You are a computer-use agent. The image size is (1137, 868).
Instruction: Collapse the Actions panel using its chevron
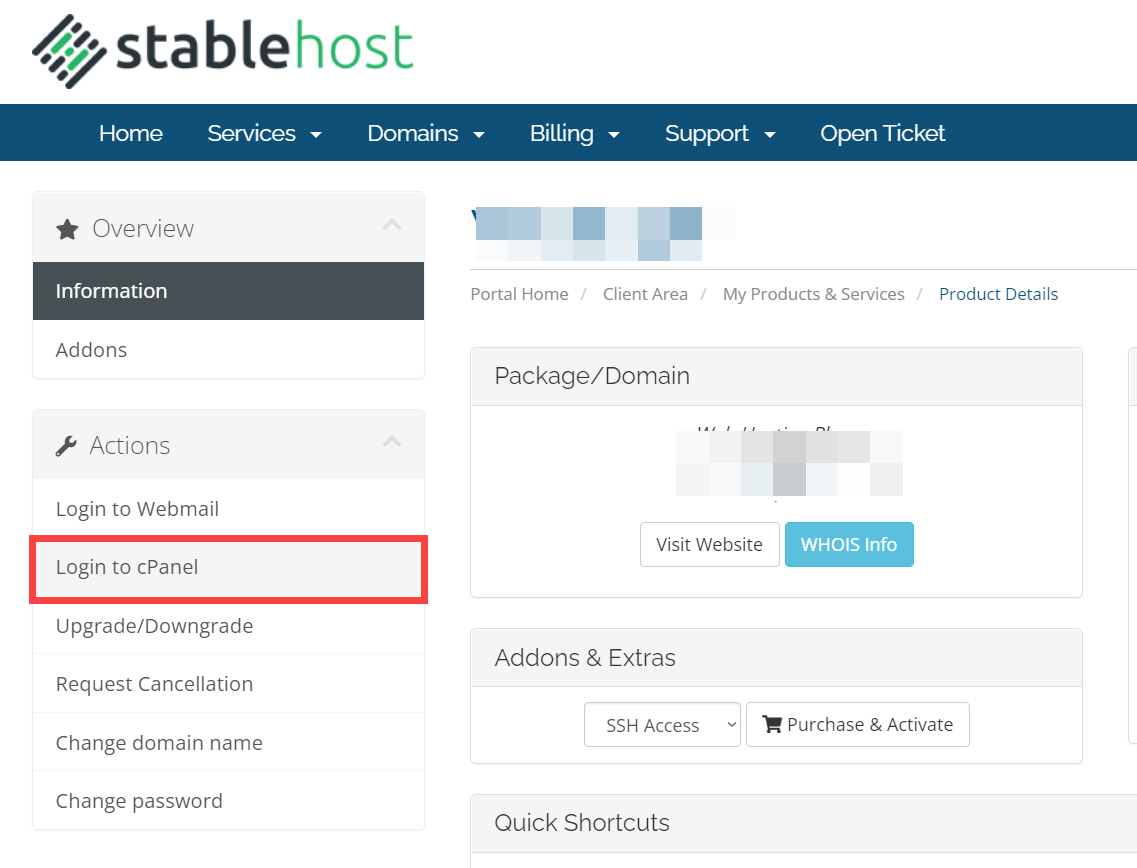tap(392, 443)
